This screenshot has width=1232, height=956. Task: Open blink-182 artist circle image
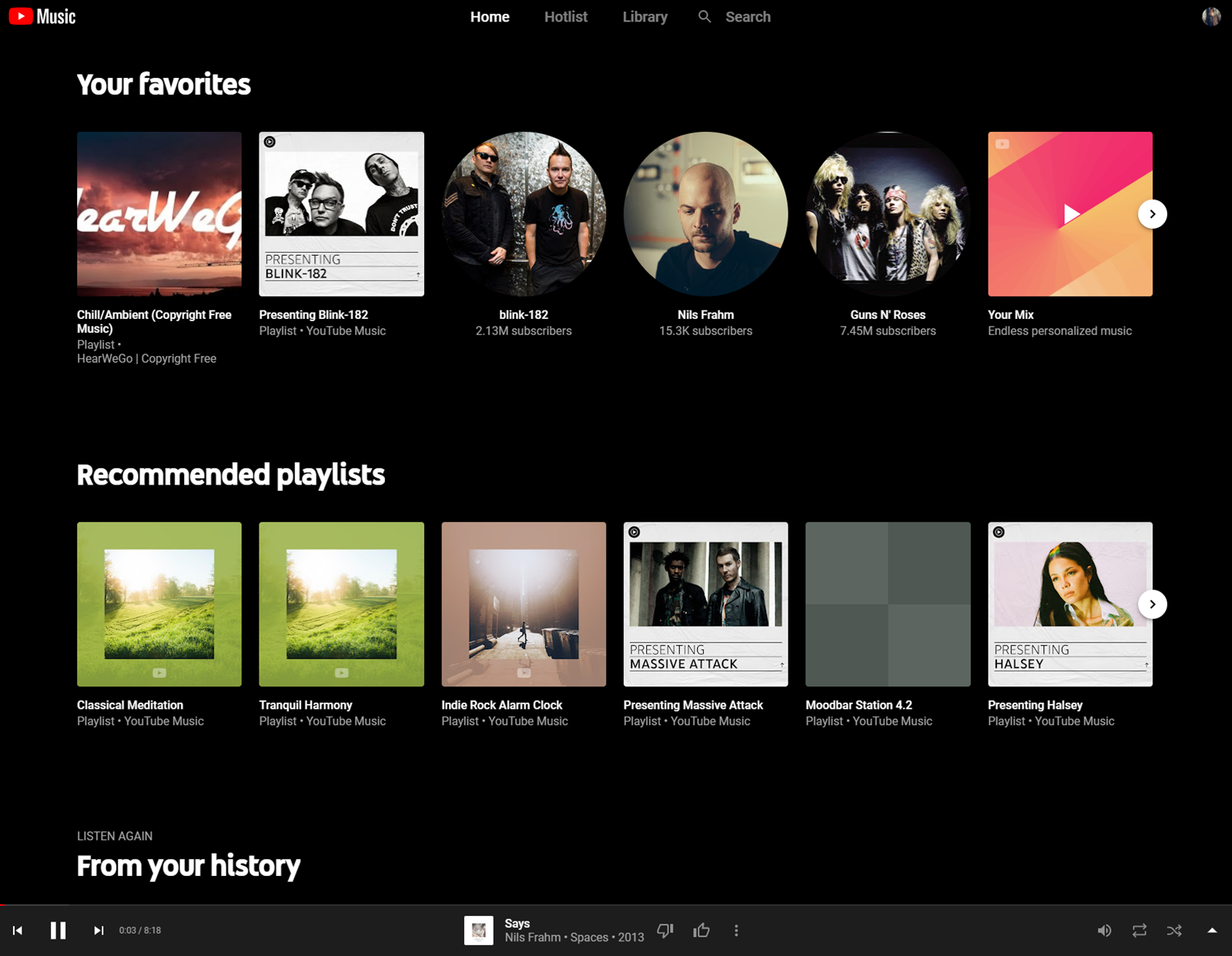coord(524,214)
